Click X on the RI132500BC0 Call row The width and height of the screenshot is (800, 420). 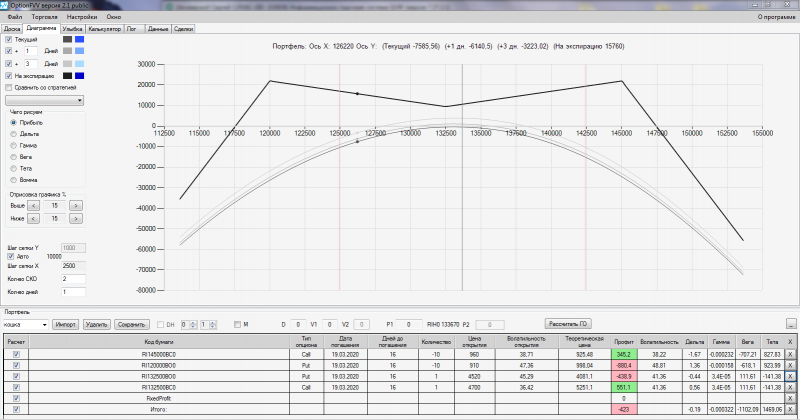pos(790,387)
